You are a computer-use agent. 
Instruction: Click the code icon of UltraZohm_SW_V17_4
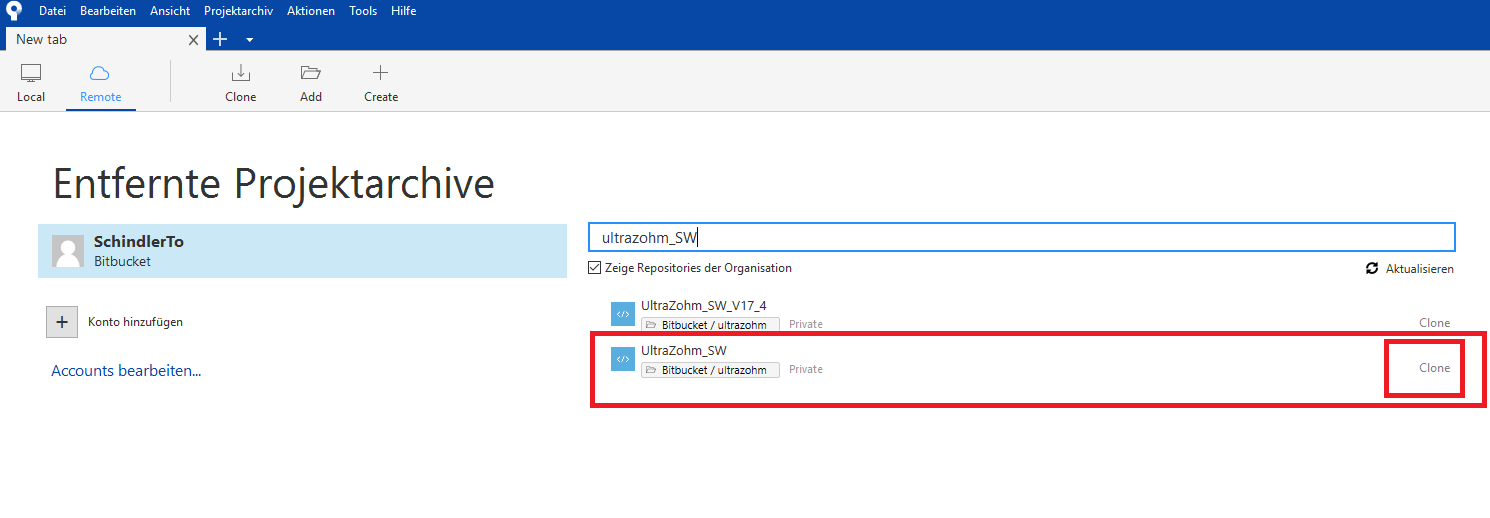[x=623, y=314]
